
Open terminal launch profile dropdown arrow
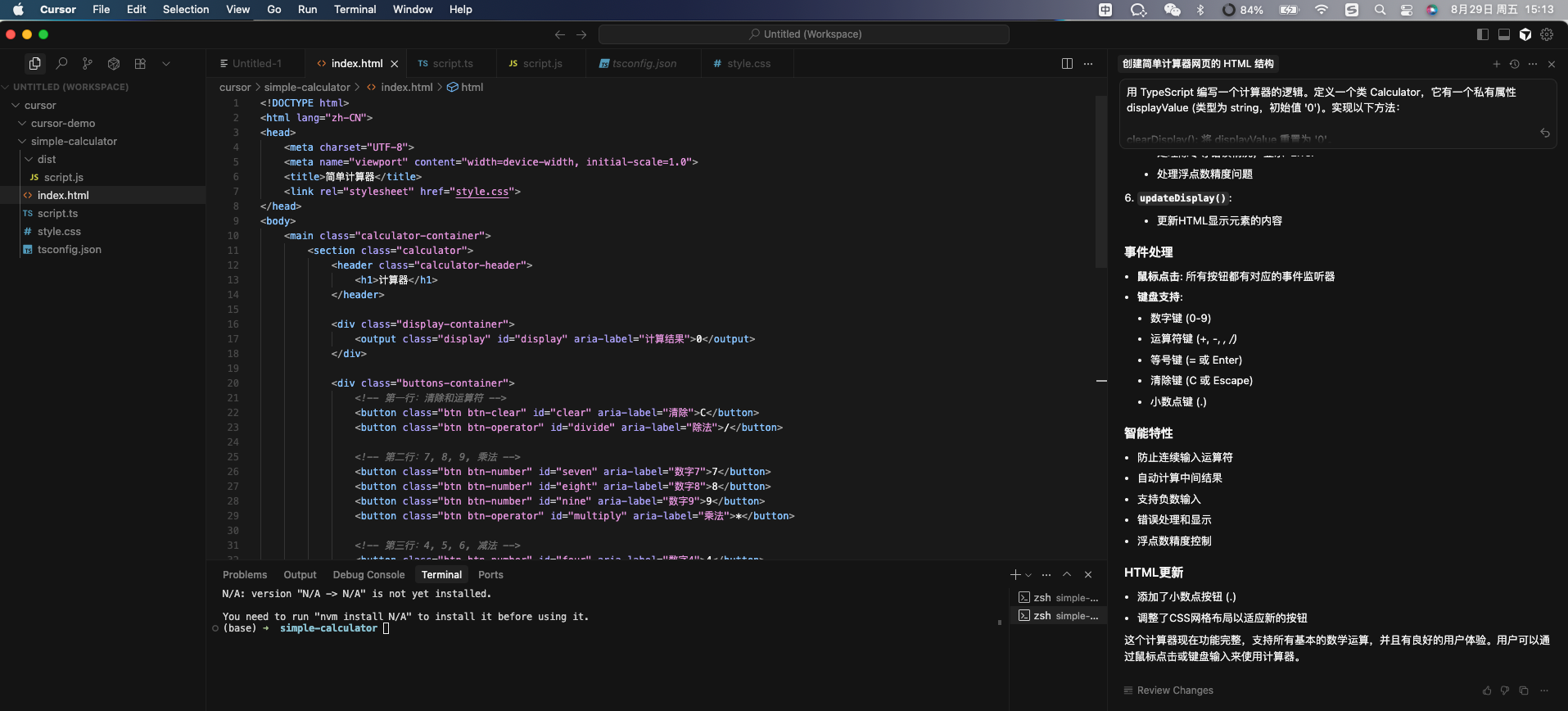coord(1028,575)
